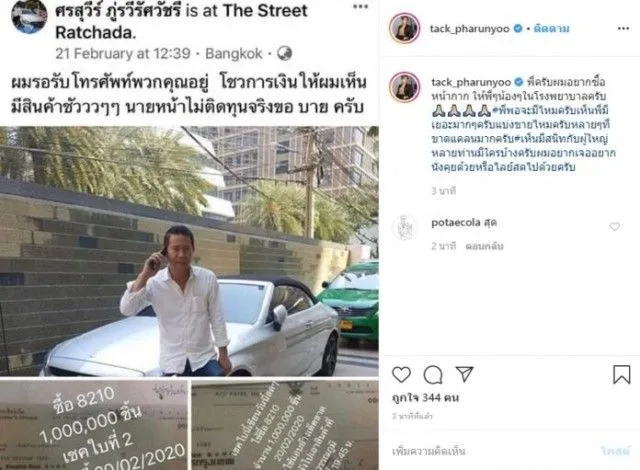Click the Post comment button

pyautogui.click(x=616, y=451)
